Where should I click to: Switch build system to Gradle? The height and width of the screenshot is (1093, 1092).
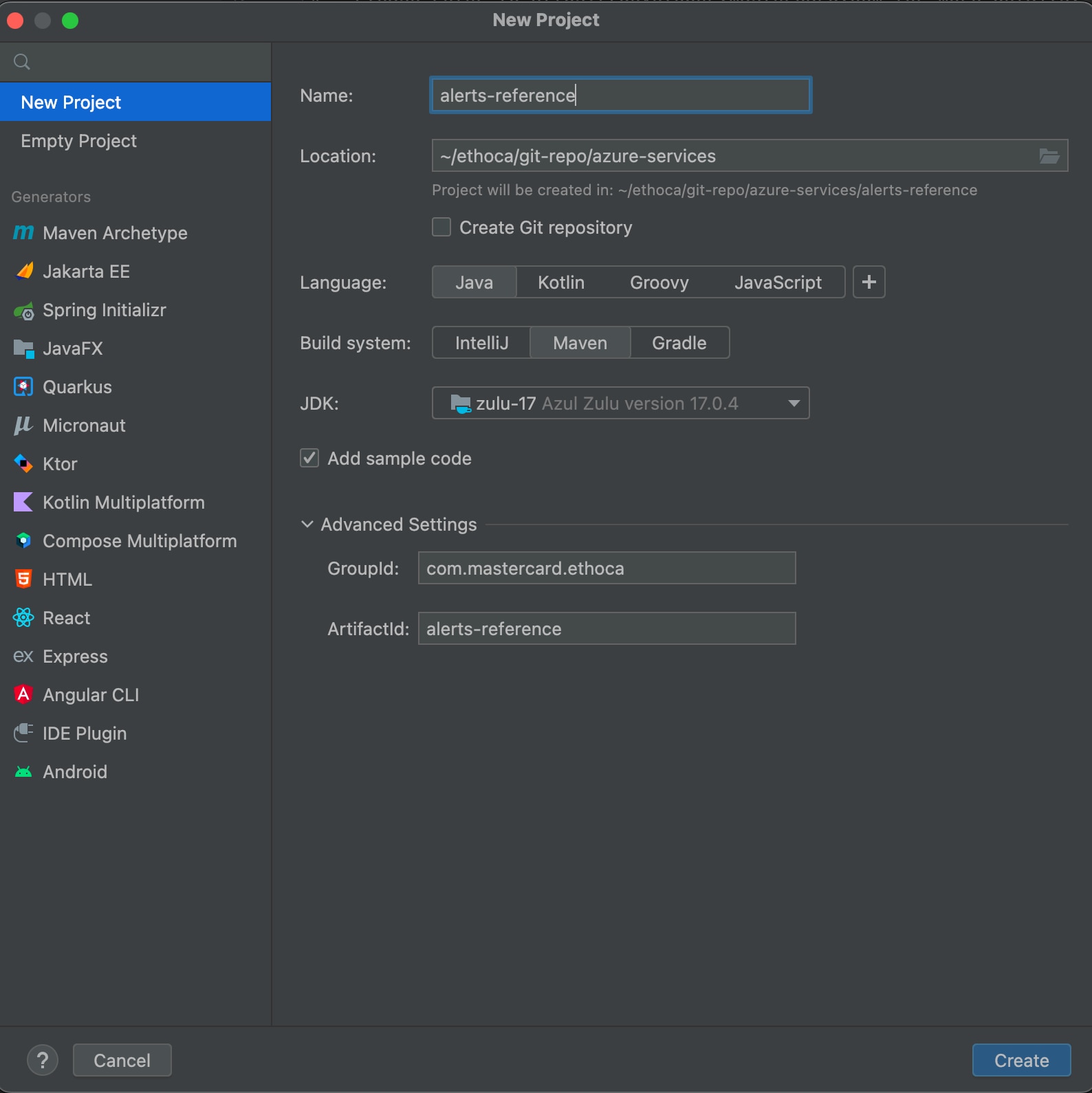tap(679, 343)
